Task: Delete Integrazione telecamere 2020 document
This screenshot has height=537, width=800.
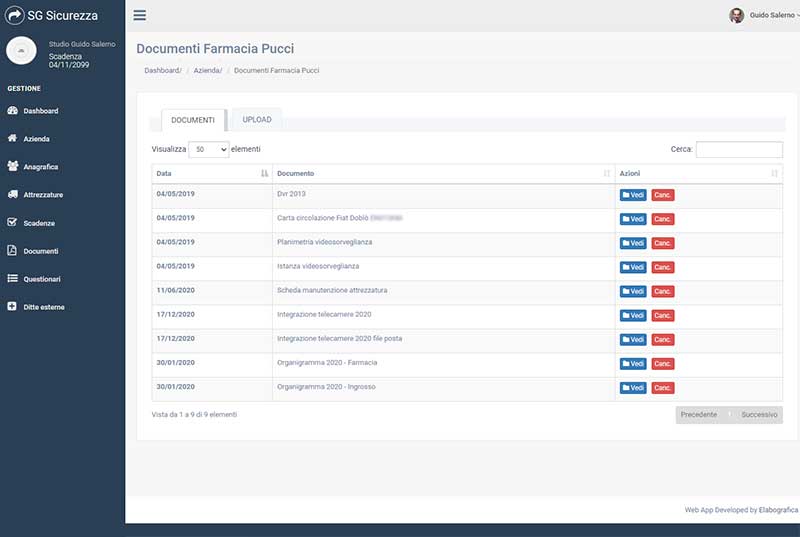Action: coord(663,315)
